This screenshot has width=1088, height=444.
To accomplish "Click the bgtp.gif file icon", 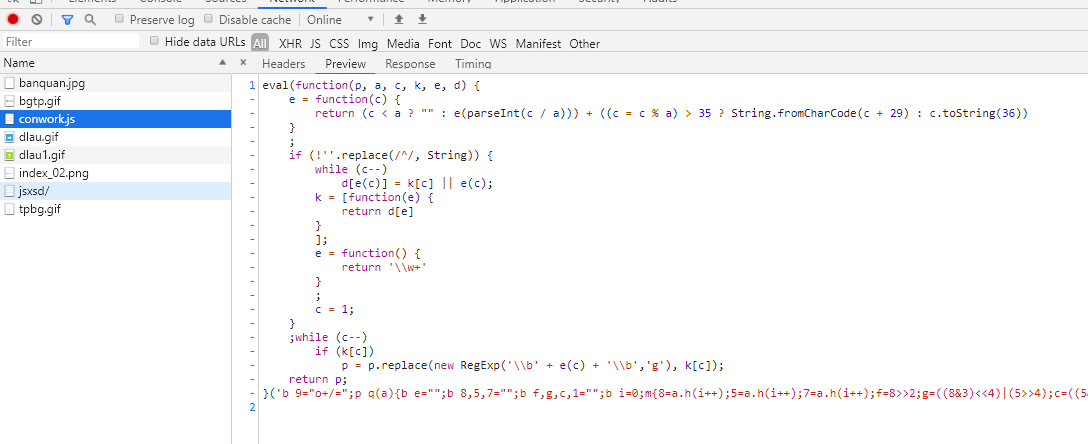I will (x=10, y=101).
